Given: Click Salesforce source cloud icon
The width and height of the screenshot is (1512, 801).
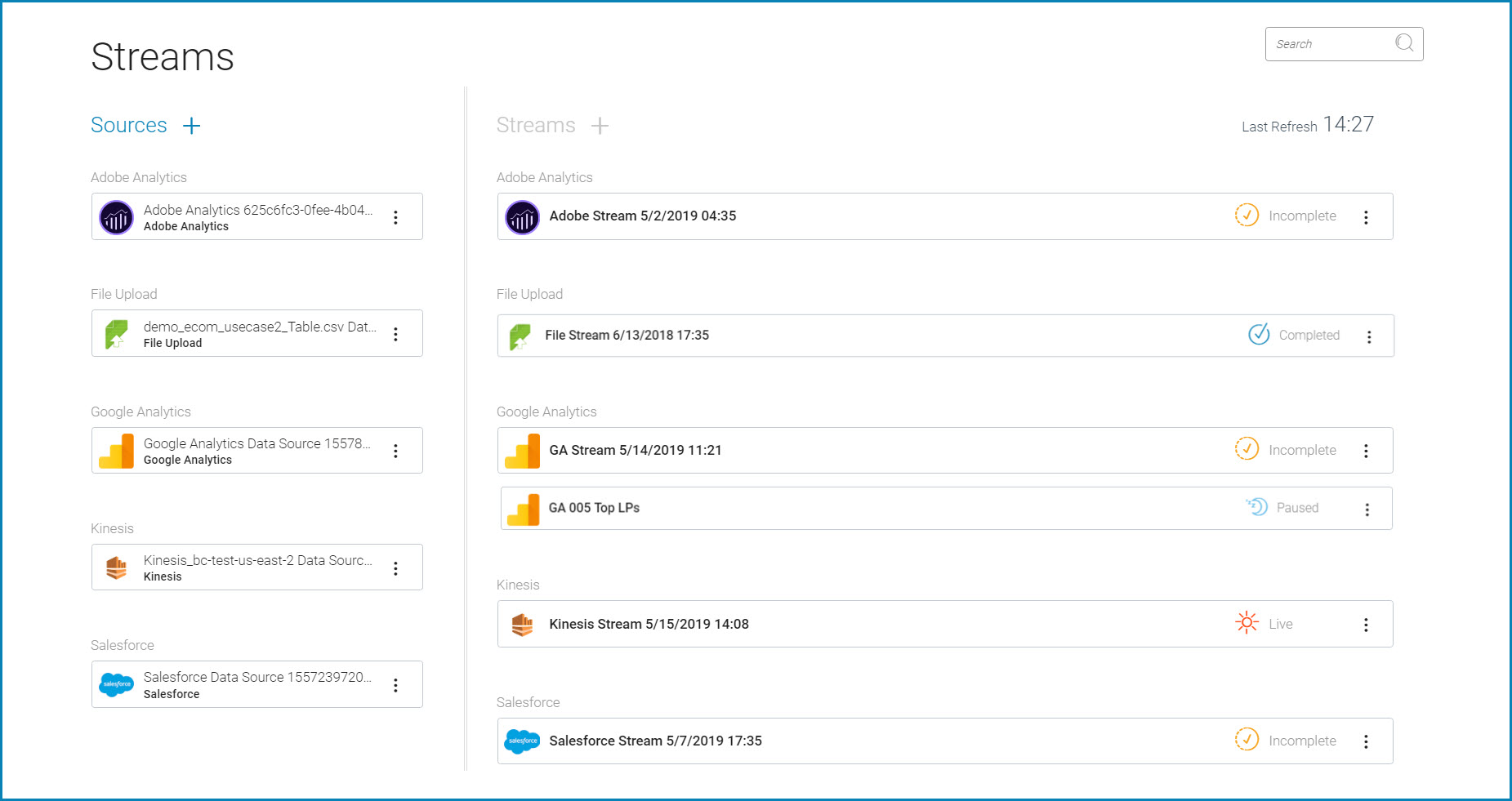Looking at the screenshot, I should (116, 684).
